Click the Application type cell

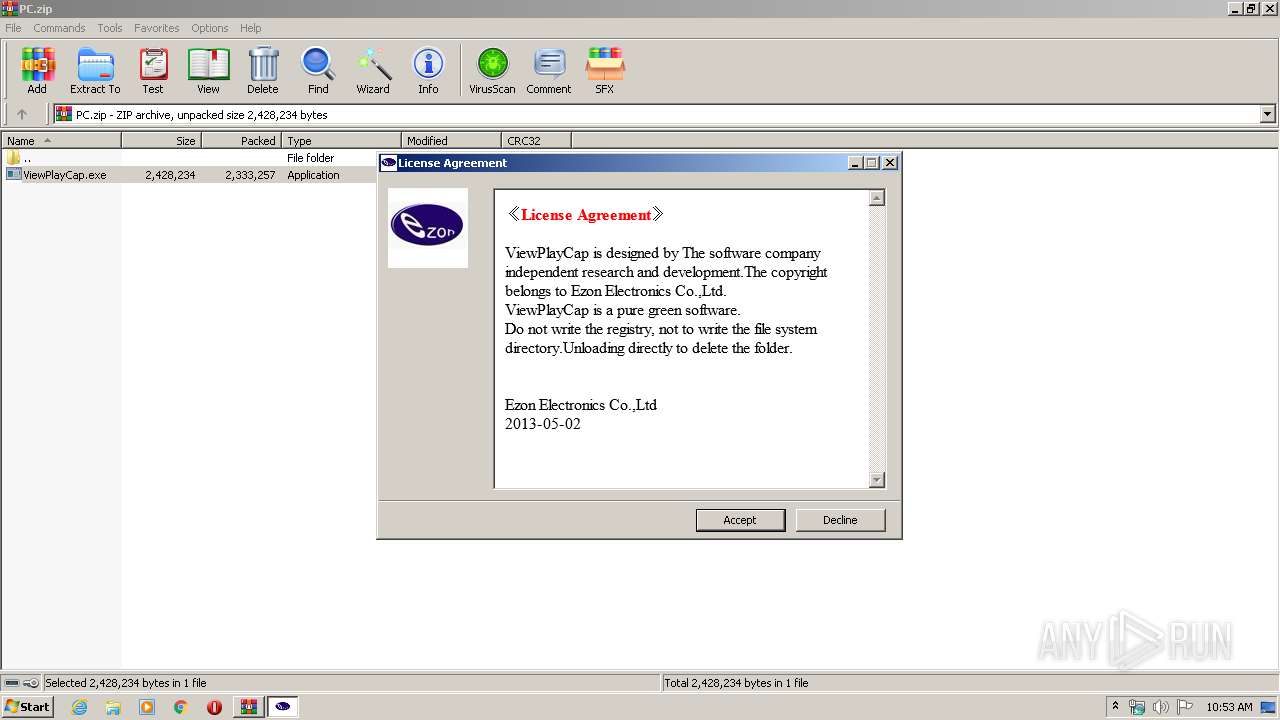coord(314,175)
